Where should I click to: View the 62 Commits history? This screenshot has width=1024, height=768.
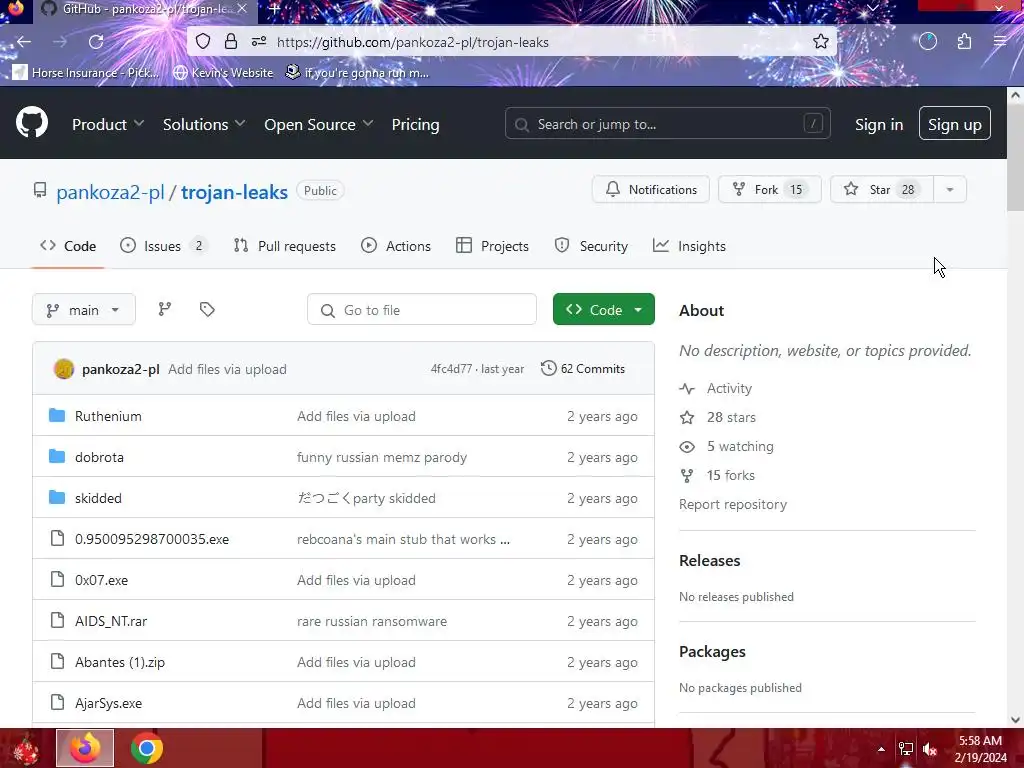[x=583, y=368]
